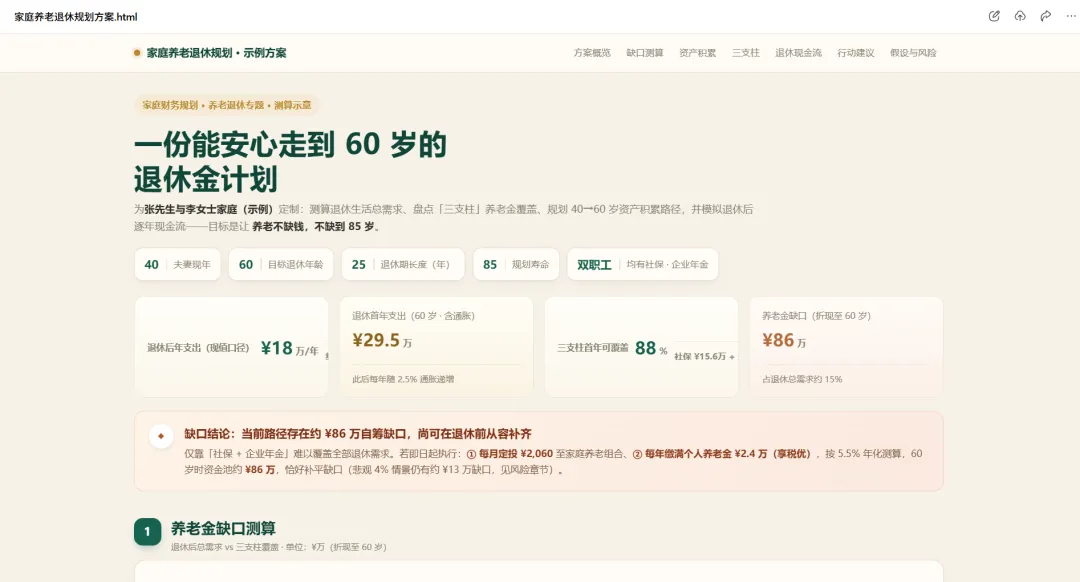
Task: Open 假设与风险 nav section
Action: (913, 53)
